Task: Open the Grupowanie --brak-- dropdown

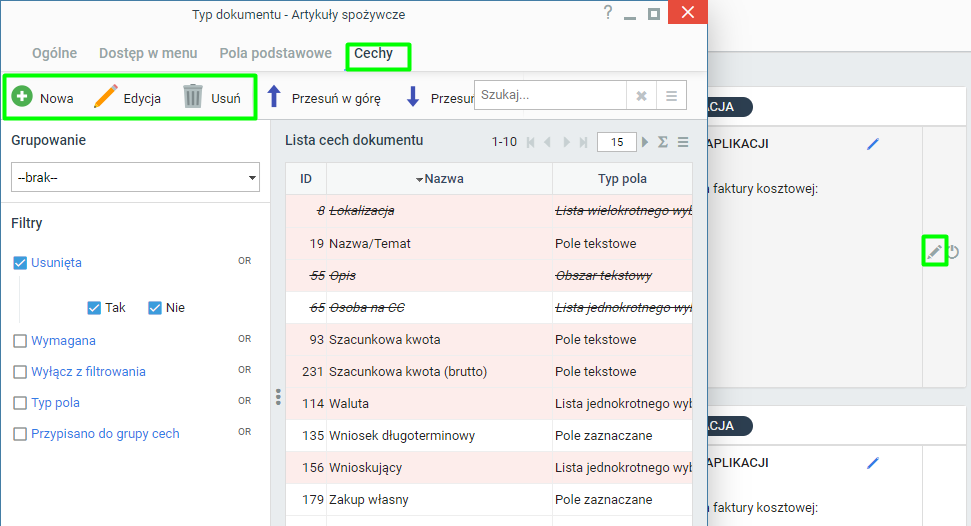Action: (135, 177)
